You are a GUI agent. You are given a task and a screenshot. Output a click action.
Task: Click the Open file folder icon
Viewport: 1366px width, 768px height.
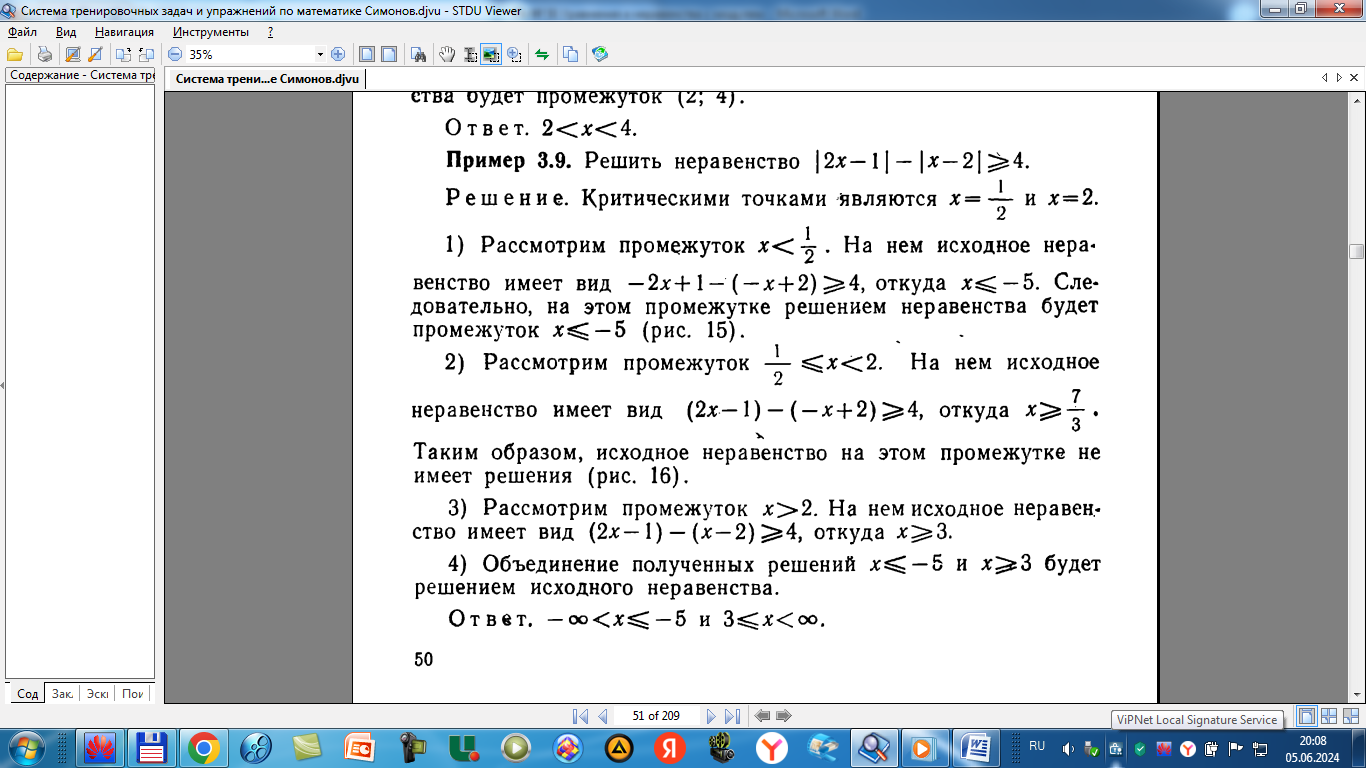15,54
